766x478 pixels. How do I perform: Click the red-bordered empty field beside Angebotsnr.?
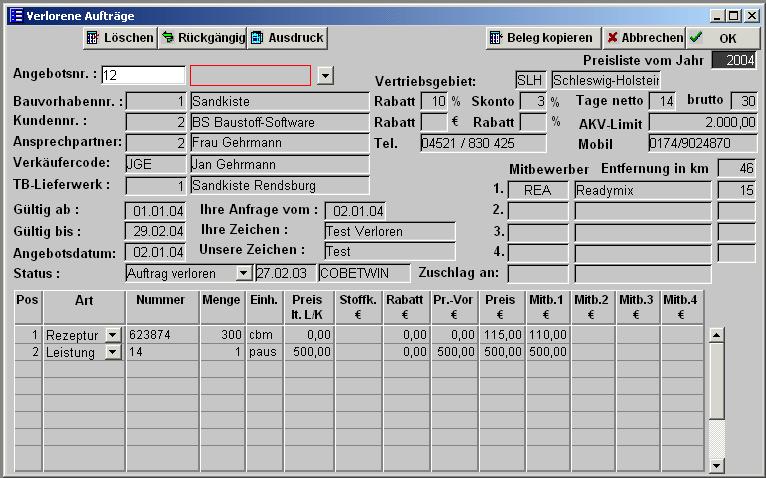pyautogui.click(x=250, y=76)
